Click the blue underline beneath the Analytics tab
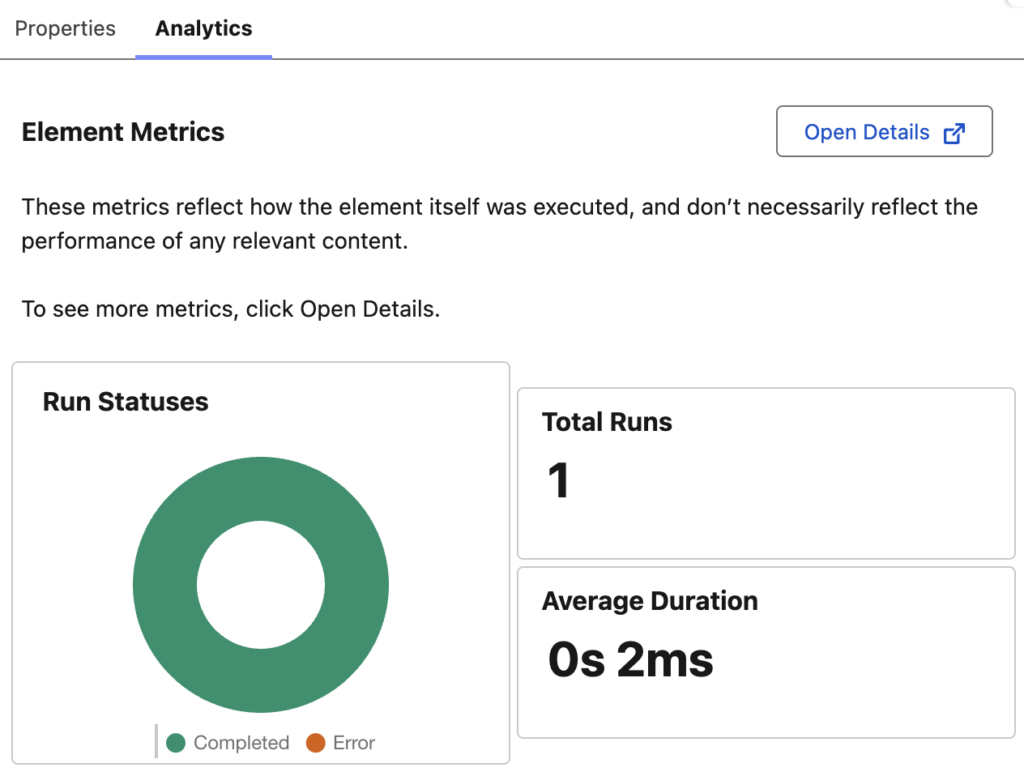This screenshot has height=776, width=1024. [x=204, y=56]
